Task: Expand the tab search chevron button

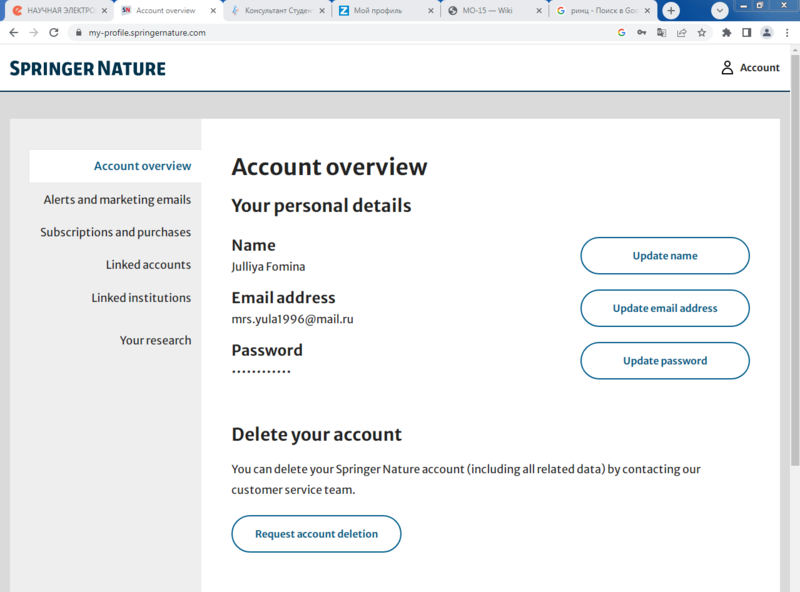Action: click(x=719, y=10)
